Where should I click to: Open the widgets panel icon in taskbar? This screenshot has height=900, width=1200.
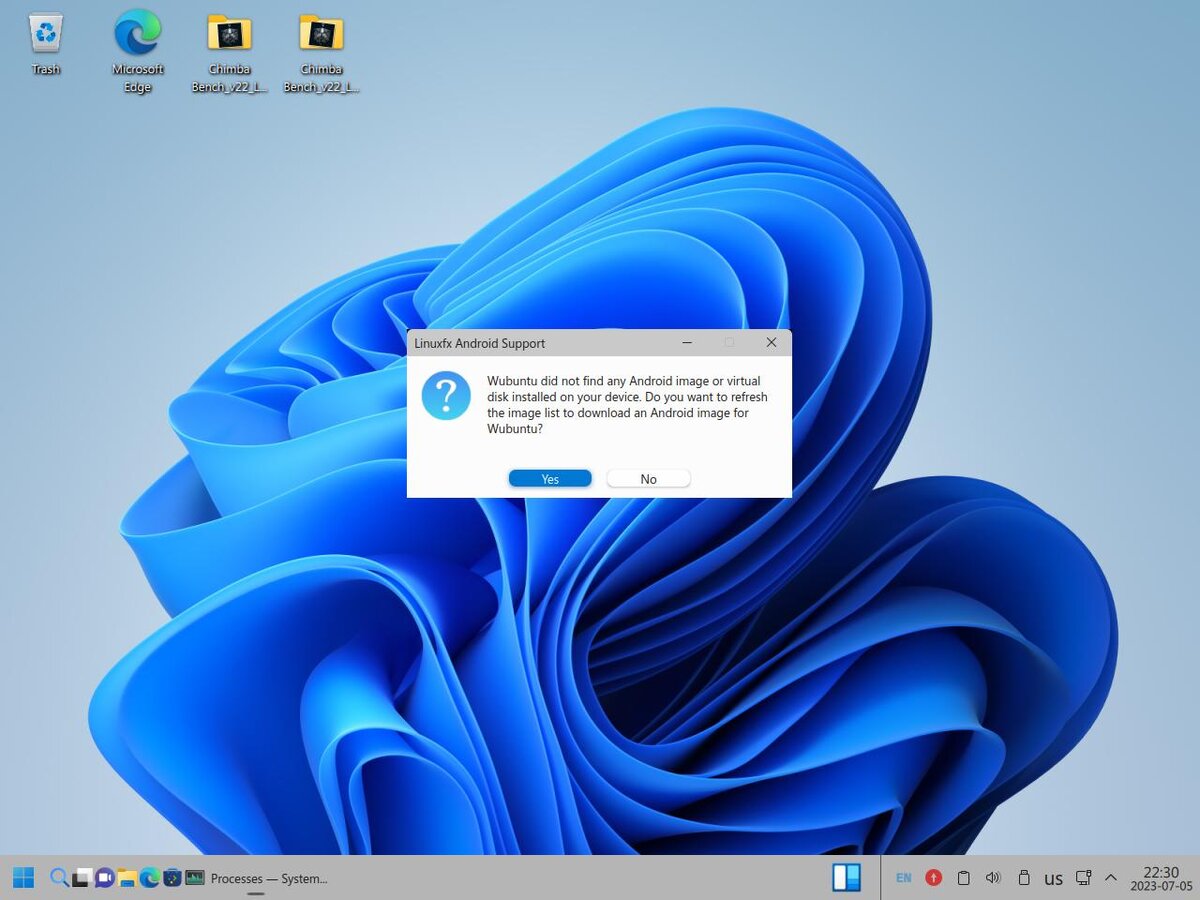[846, 877]
